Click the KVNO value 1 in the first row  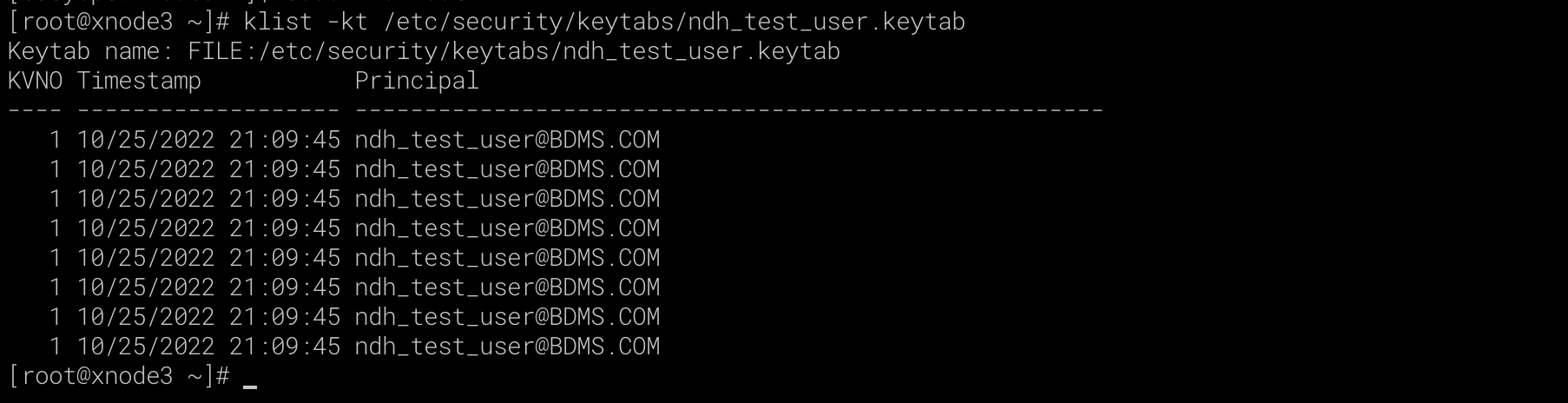[x=56, y=140]
